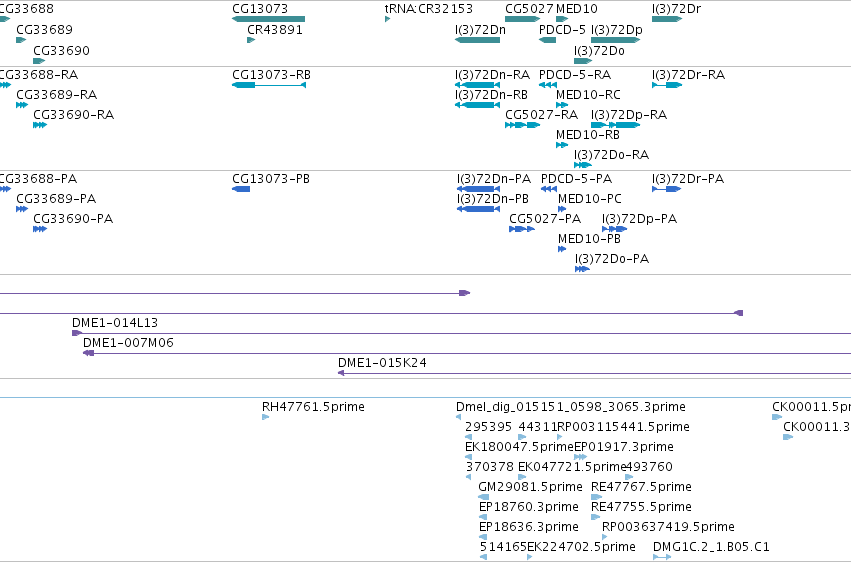The image size is (851, 562).
Task: Click the l(3)72Dn gene label
Action: [480, 29]
